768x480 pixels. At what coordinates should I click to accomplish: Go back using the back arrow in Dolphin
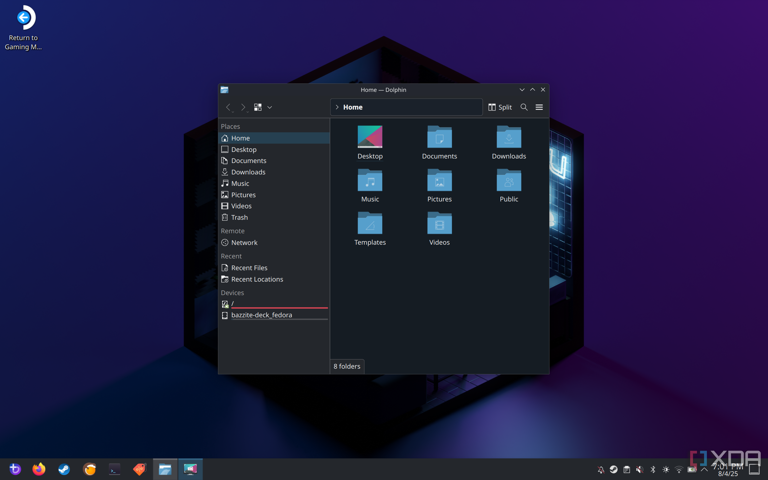(228, 107)
